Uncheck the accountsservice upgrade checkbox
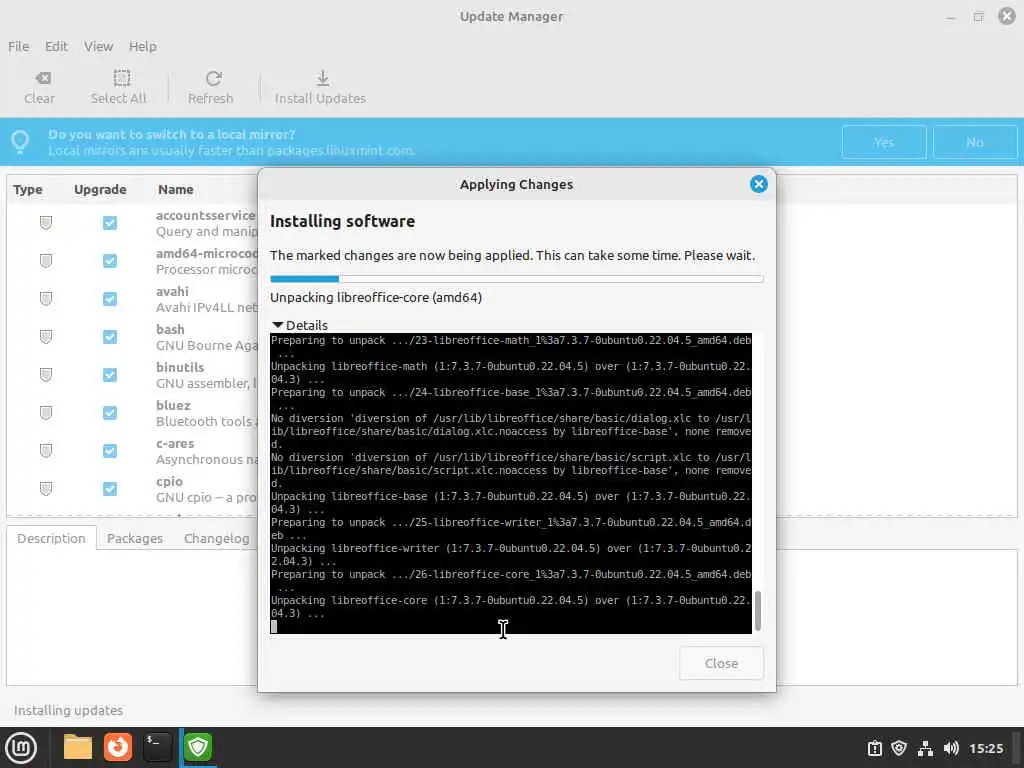The height and width of the screenshot is (768, 1024). coord(110,223)
